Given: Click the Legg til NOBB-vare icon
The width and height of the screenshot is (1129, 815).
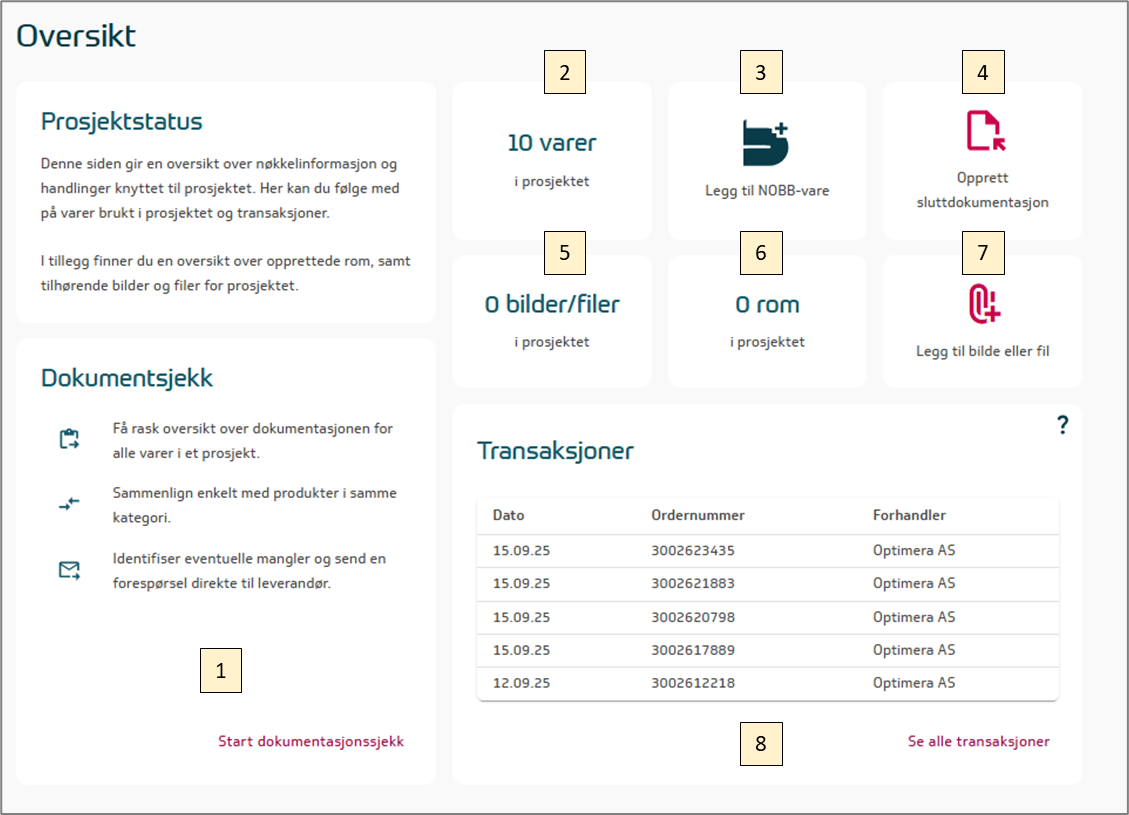Looking at the screenshot, I should (766, 142).
